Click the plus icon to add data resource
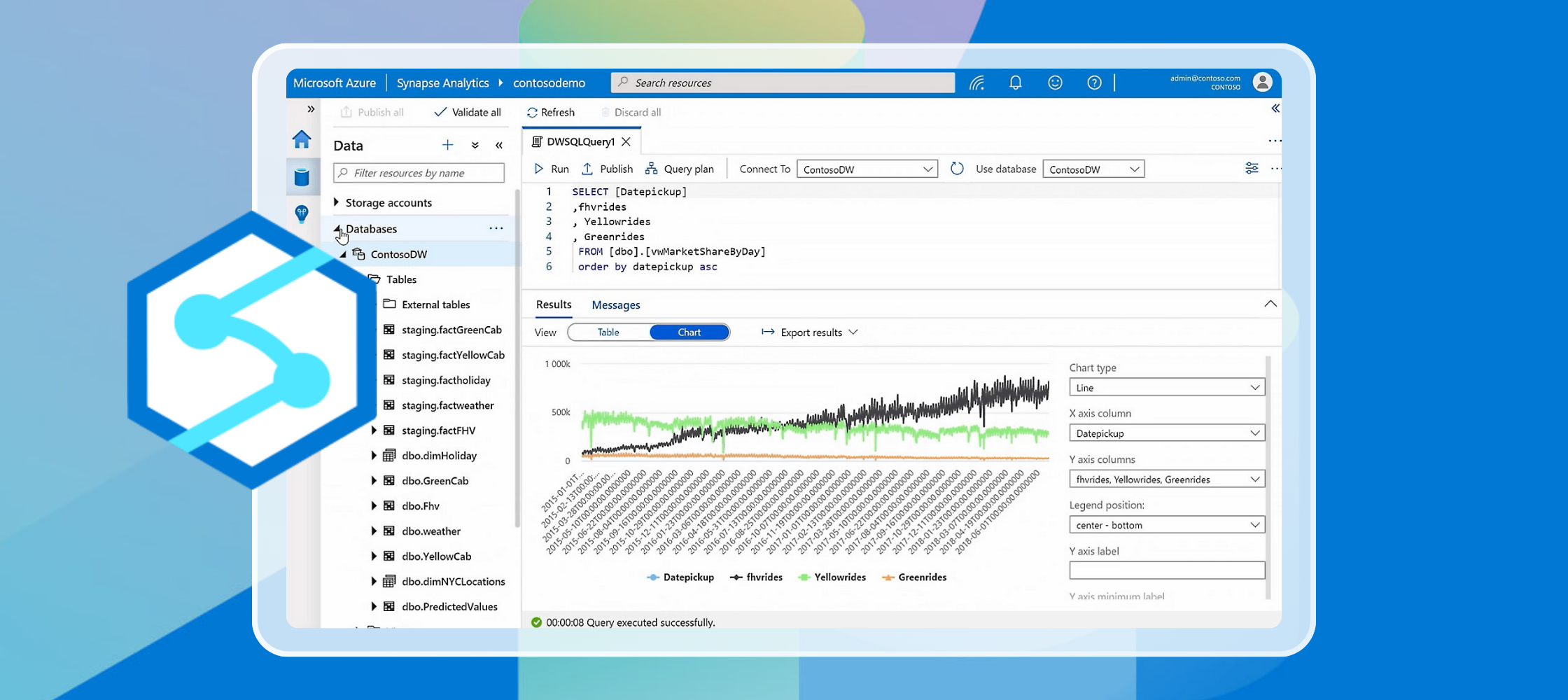 [x=447, y=146]
